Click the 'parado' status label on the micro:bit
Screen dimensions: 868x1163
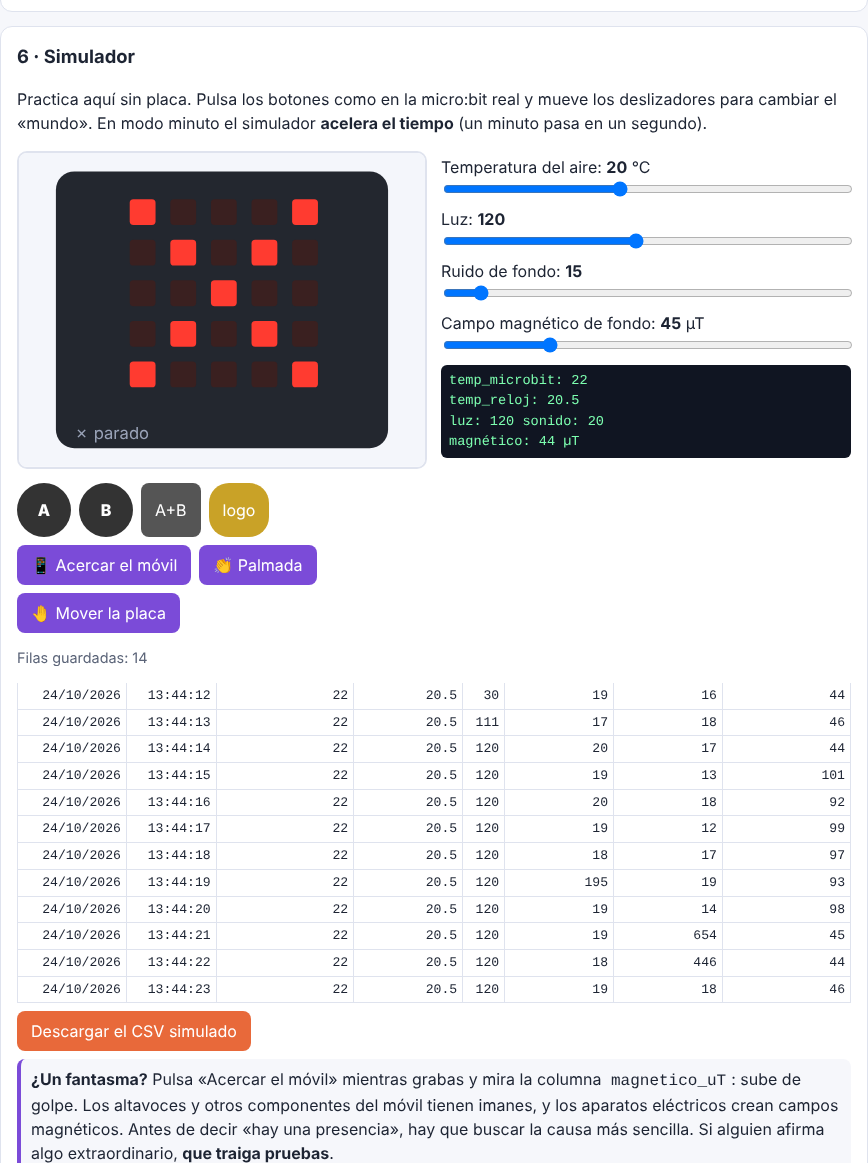point(113,433)
